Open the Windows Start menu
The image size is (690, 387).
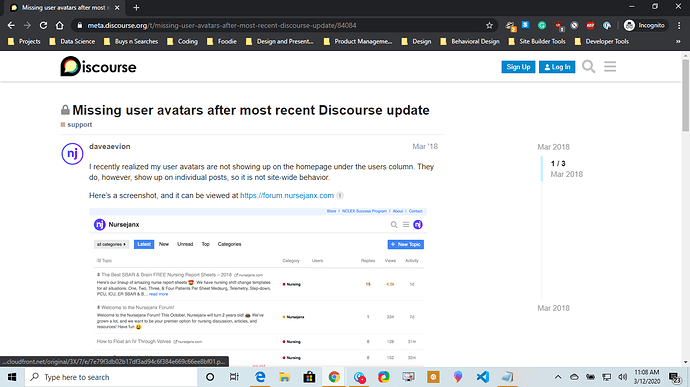tap(12, 377)
